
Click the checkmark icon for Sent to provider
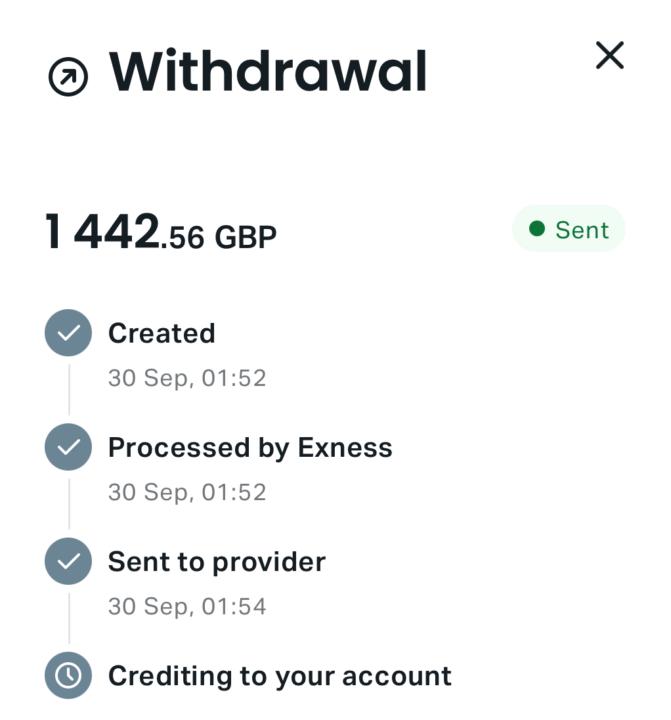tap(68, 562)
